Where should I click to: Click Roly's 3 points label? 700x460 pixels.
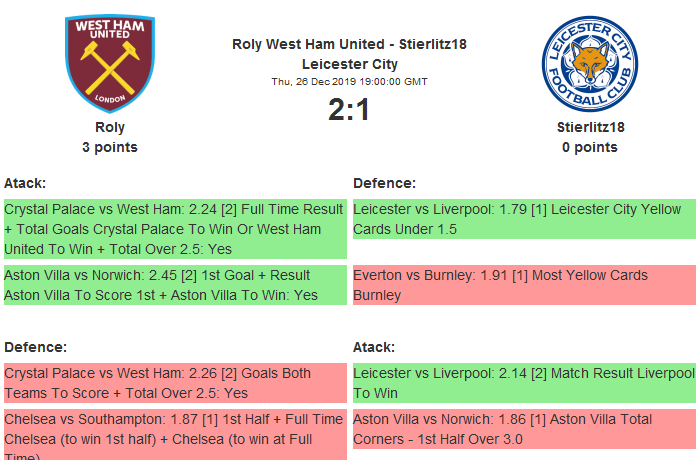click(x=110, y=147)
